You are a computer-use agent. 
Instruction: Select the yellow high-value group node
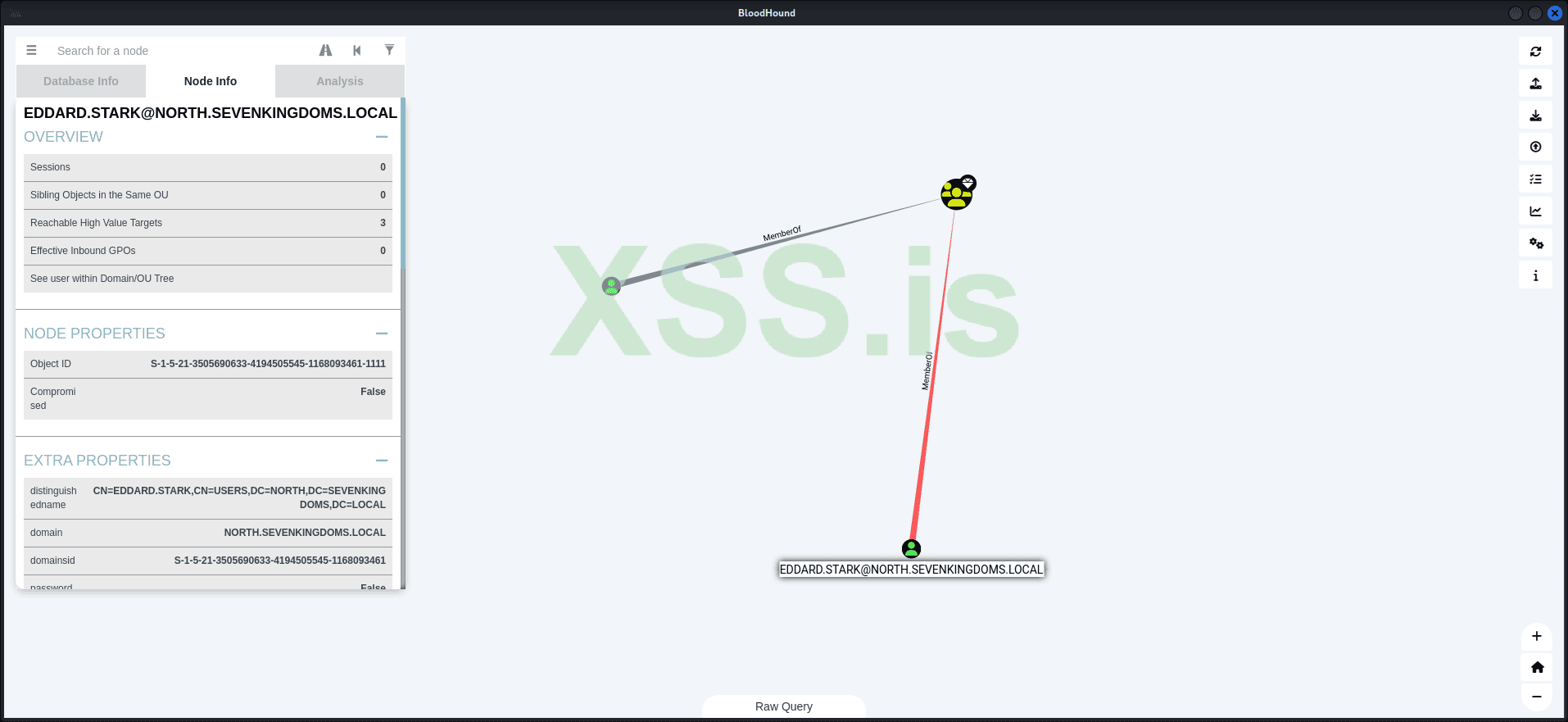click(x=957, y=193)
